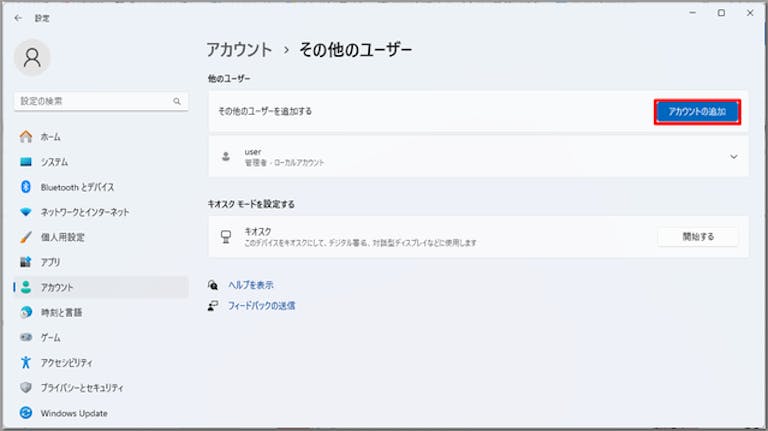Click the システム monitor icon
This screenshot has width=768, height=431.
[x=26, y=162]
